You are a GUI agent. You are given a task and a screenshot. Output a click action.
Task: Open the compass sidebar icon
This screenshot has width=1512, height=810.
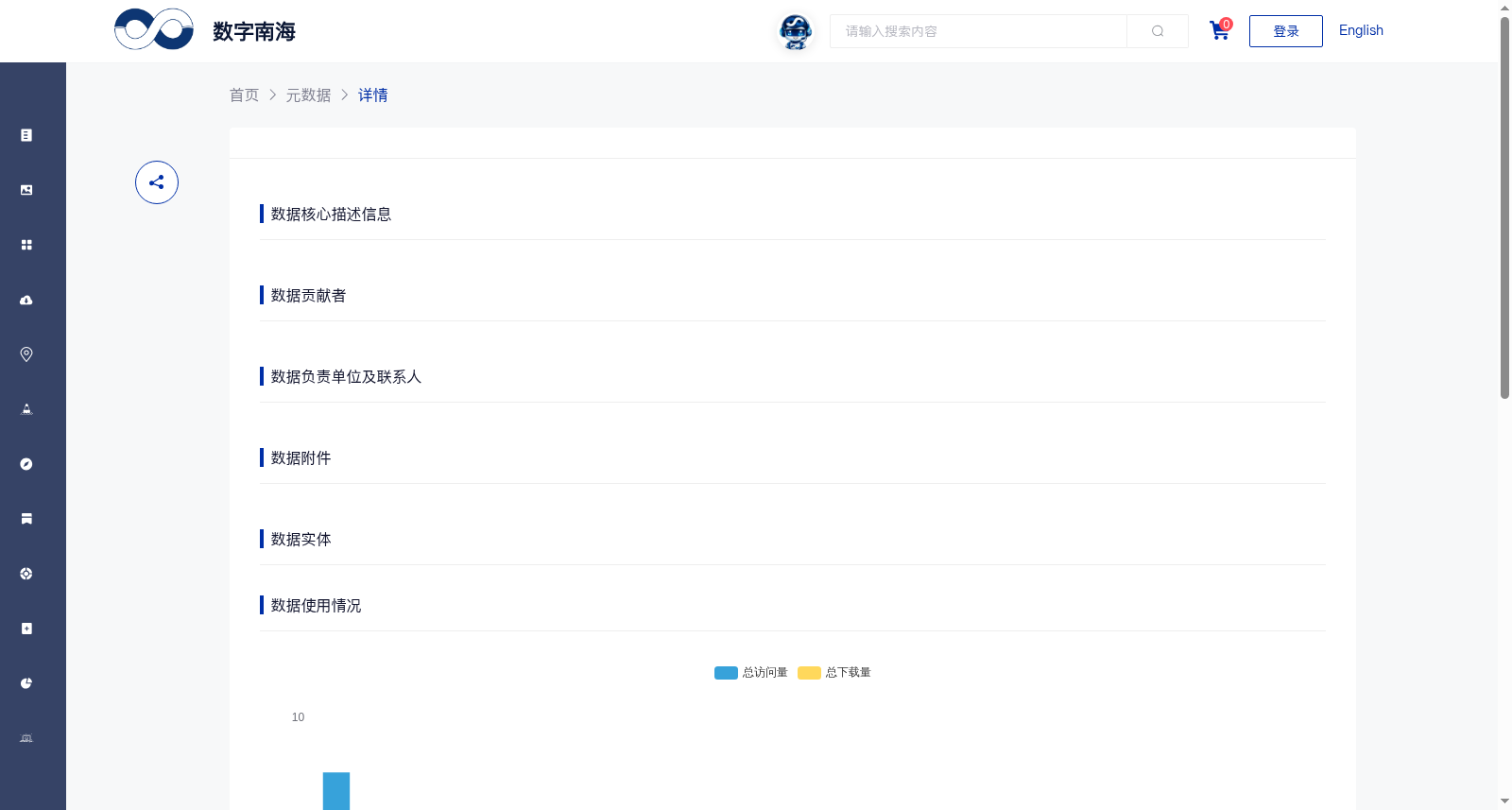(26, 464)
